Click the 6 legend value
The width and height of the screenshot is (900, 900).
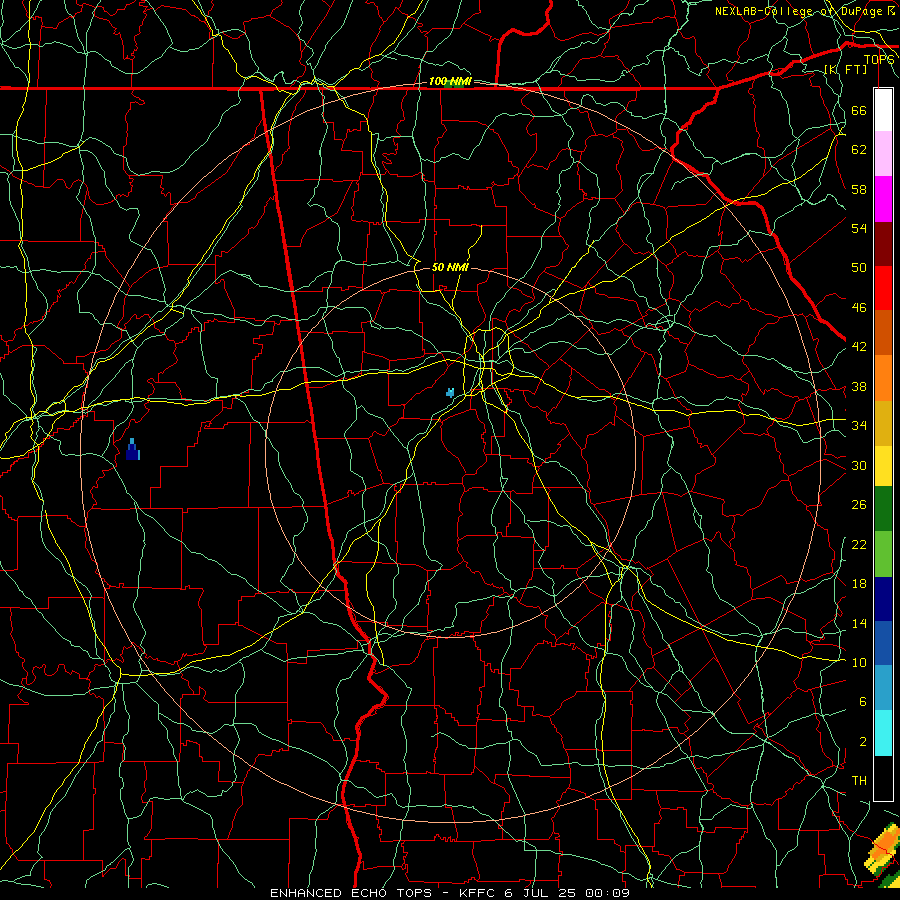862,702
